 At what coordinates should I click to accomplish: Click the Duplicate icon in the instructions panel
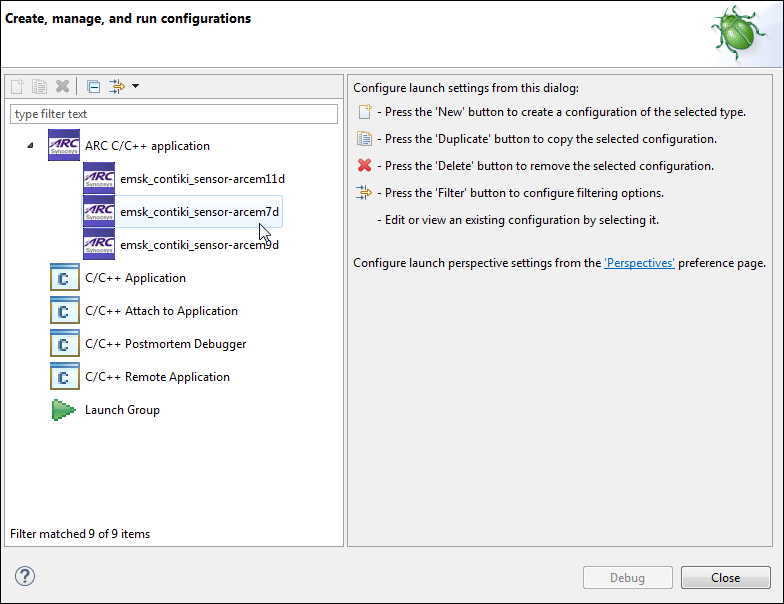point(364,138)
